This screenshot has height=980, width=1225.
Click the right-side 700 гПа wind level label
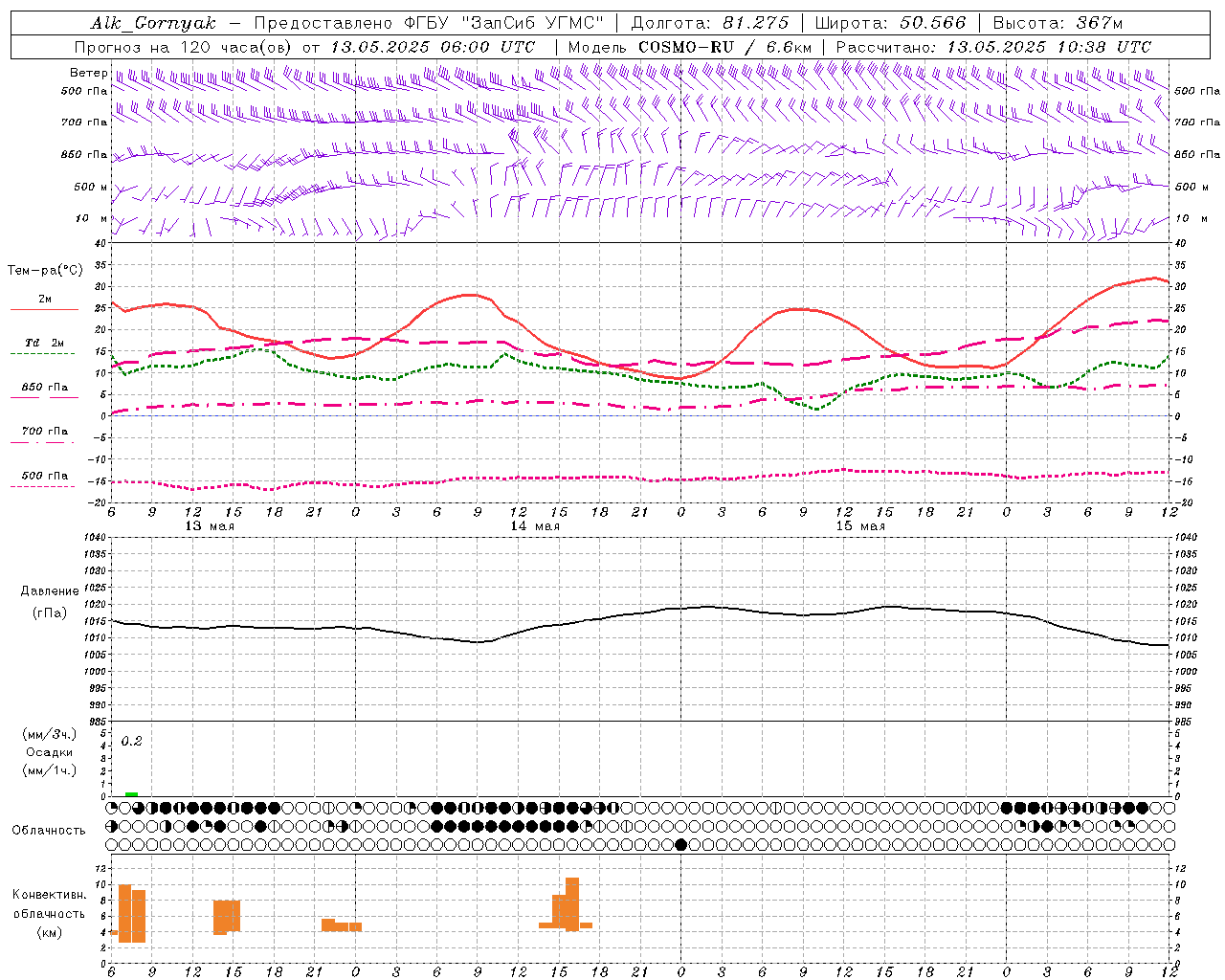click(x=1197, y=122)
